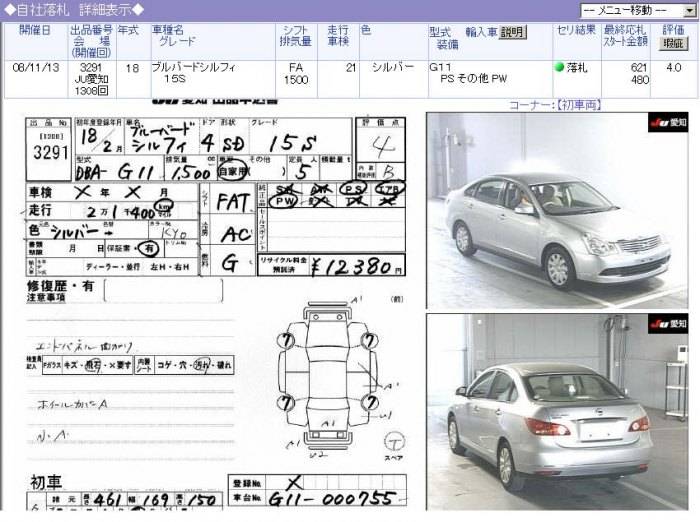Open the メニュー移動 dropdown menu
Image resolution: width=700 pixels, height=522 pixels.
pos(638,10)
